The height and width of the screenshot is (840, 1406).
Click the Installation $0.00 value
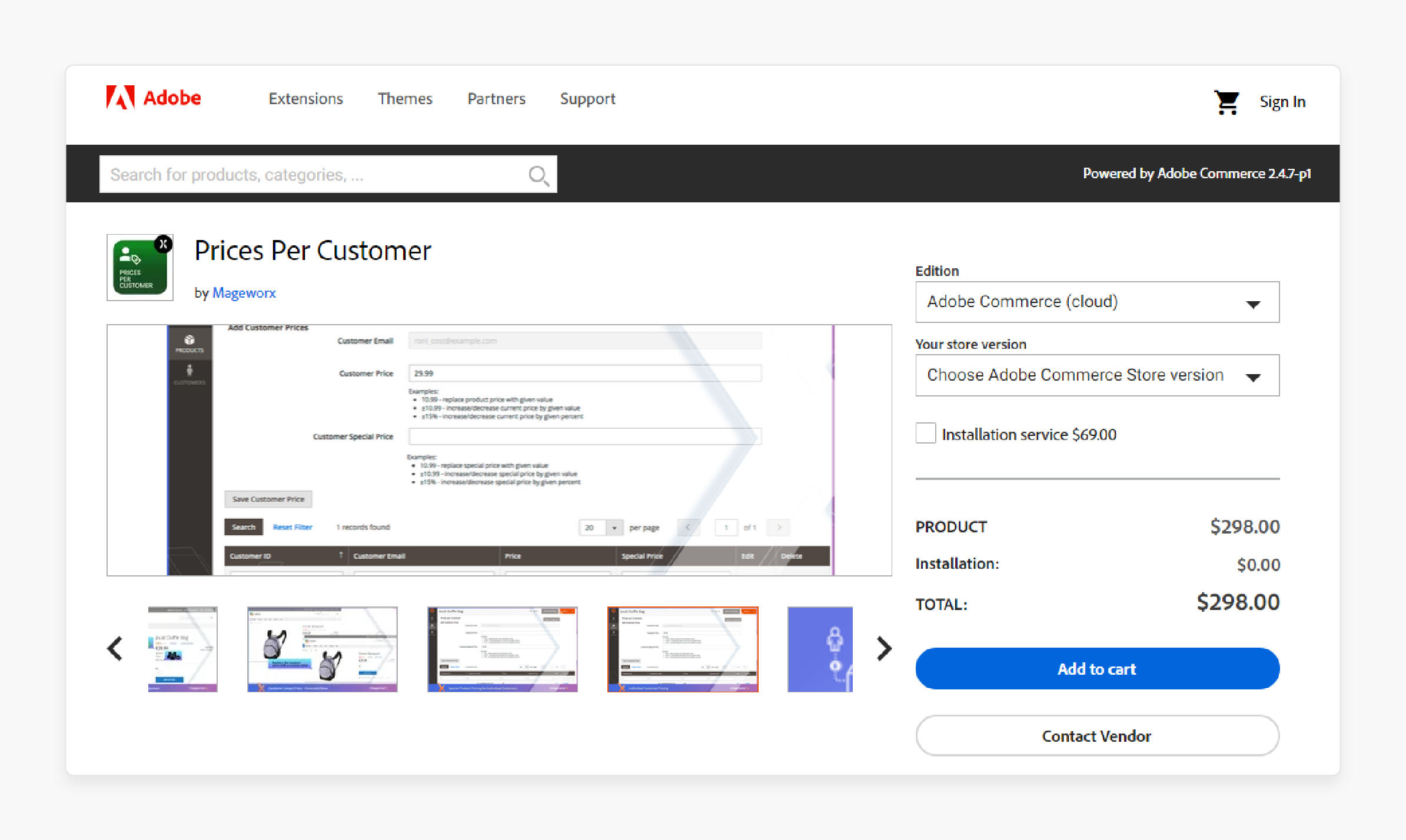click(1258, 565)
